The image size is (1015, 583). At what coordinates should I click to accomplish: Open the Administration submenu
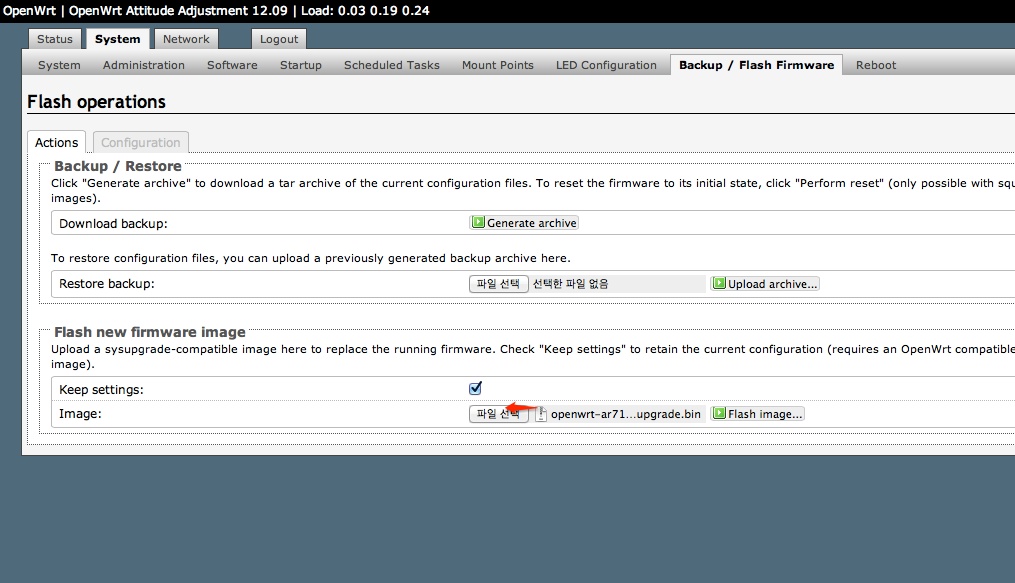(x=144, y=65)
